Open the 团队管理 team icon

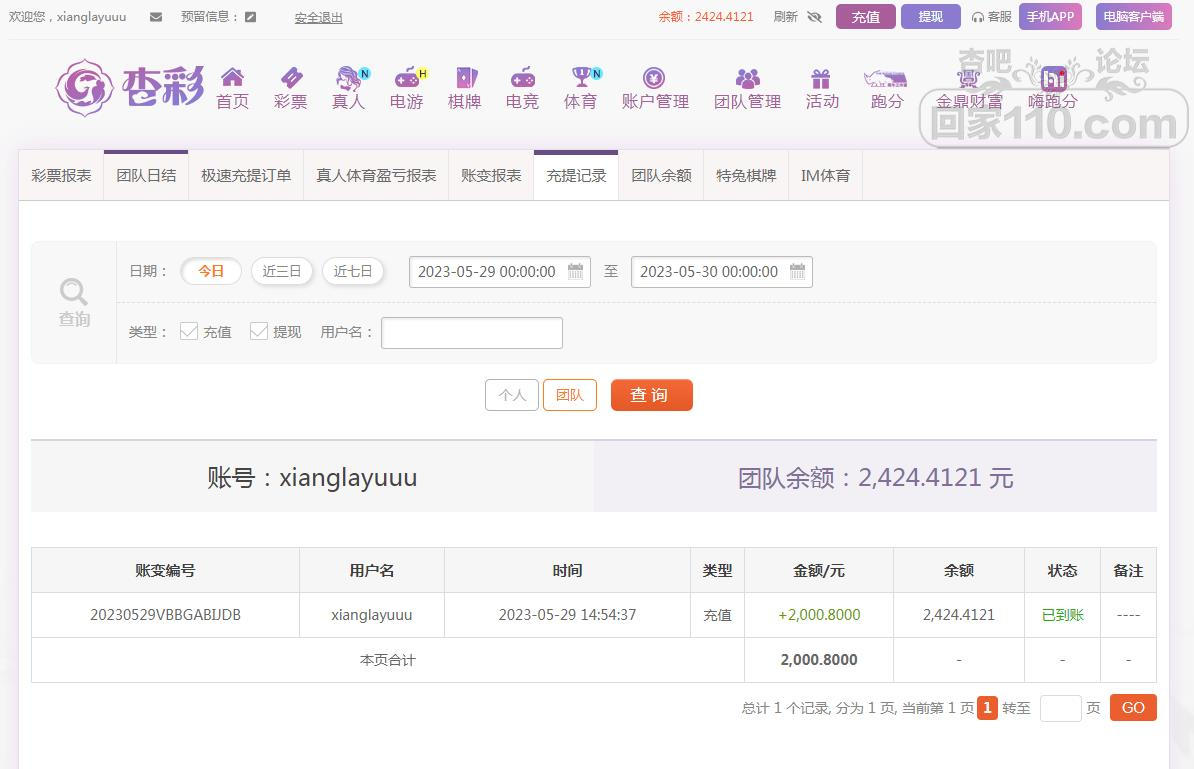click(x=748, y=77)
